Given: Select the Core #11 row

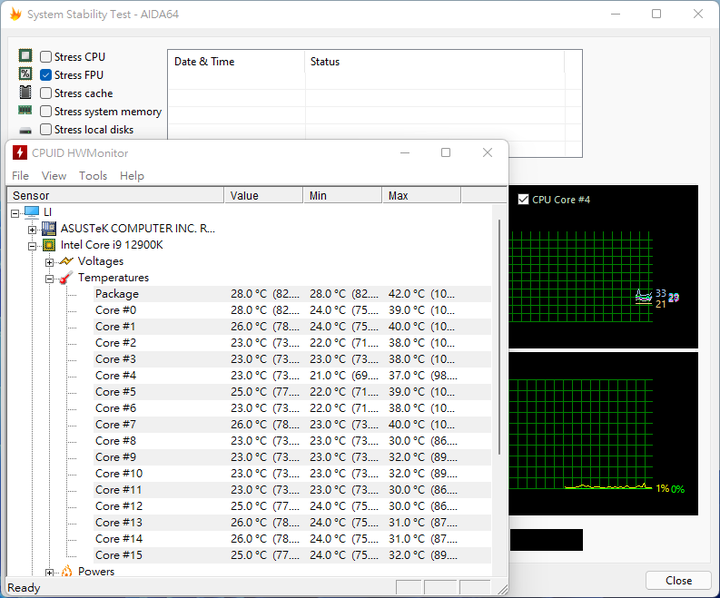Looking at the screenshot, I should coord(292,490).
